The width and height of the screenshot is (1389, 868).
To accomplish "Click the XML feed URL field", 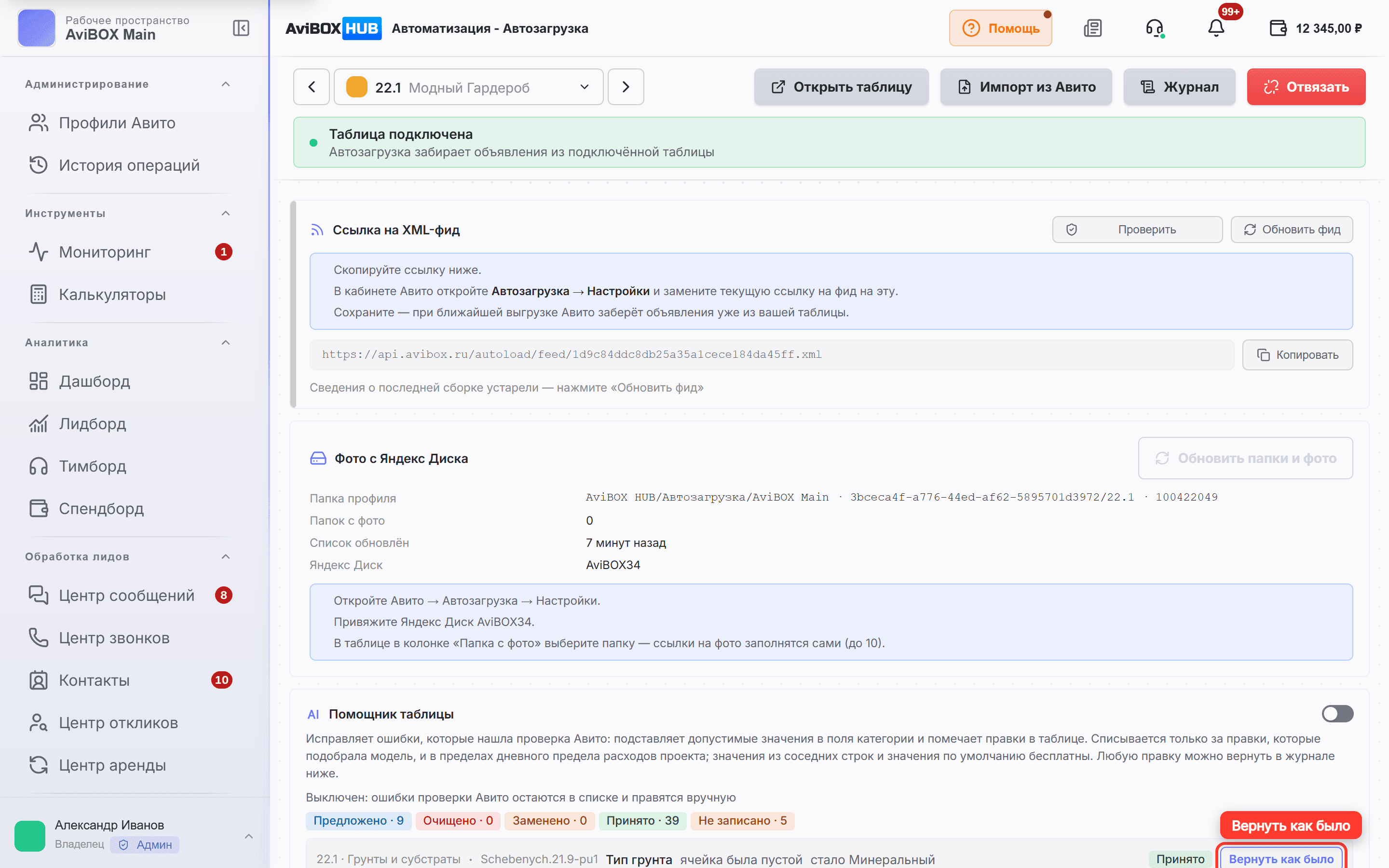I will click(772, 355).
